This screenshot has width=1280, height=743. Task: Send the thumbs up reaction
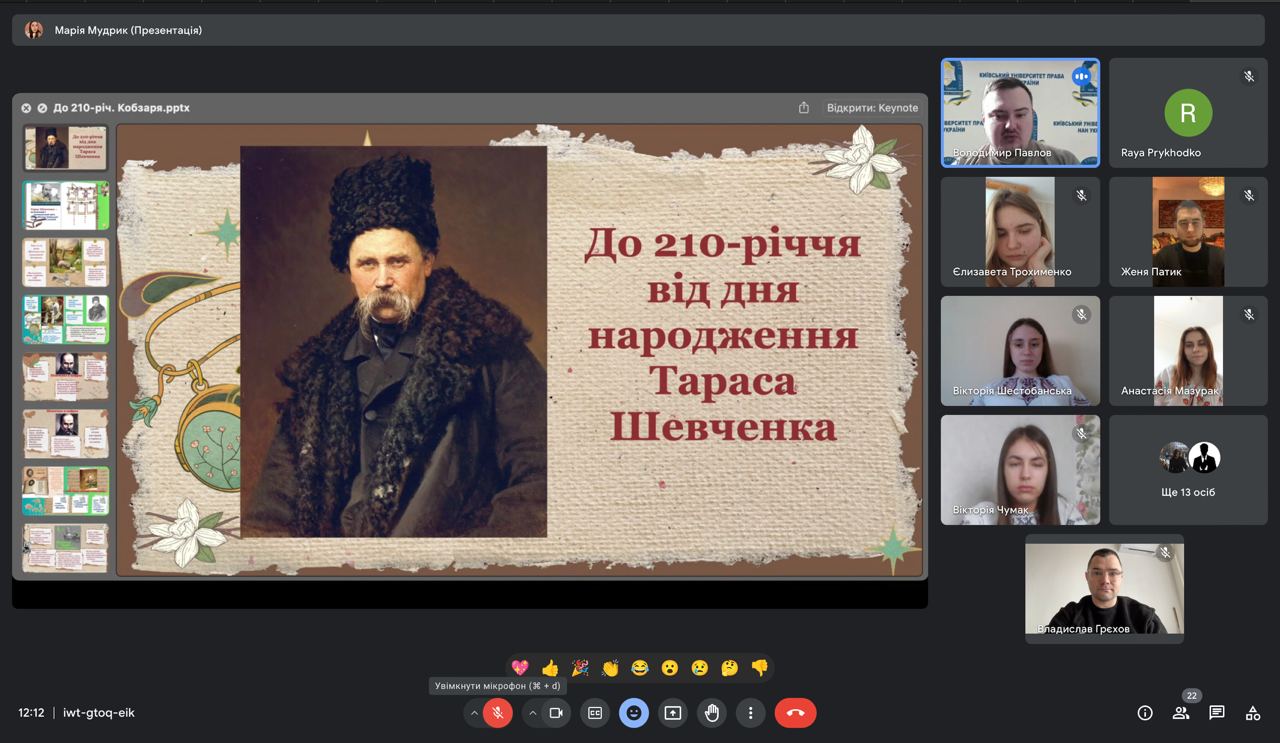(x=550, y=668)
